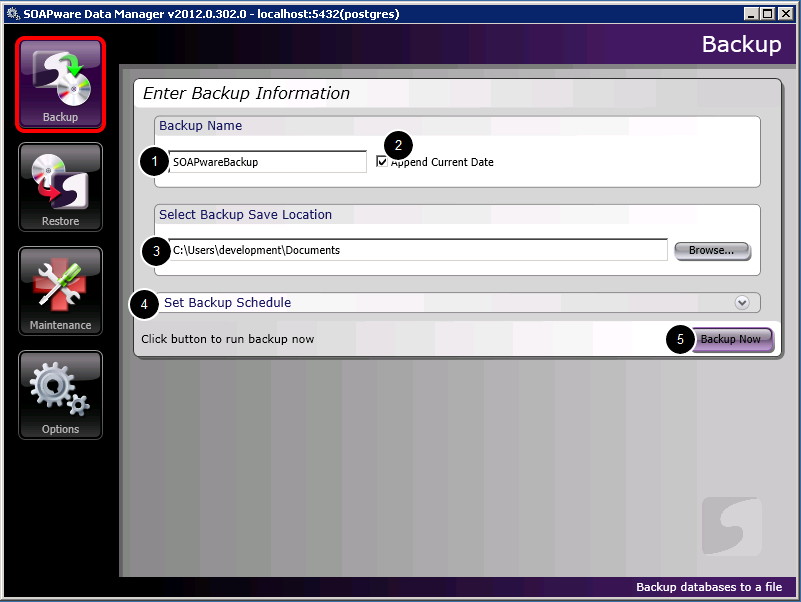Click the application icon in title bar
Screen dimensions: 801x602
12,13
